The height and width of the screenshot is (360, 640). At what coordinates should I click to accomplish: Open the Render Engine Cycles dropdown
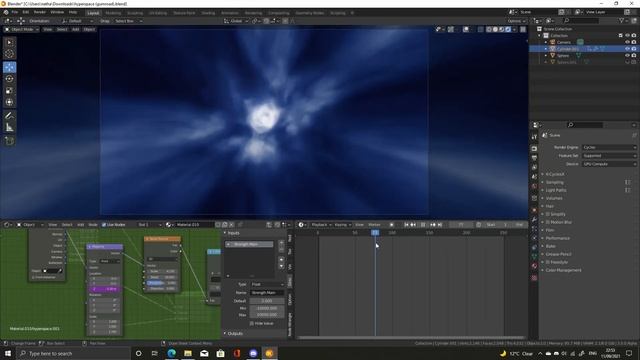coord(609,147)
